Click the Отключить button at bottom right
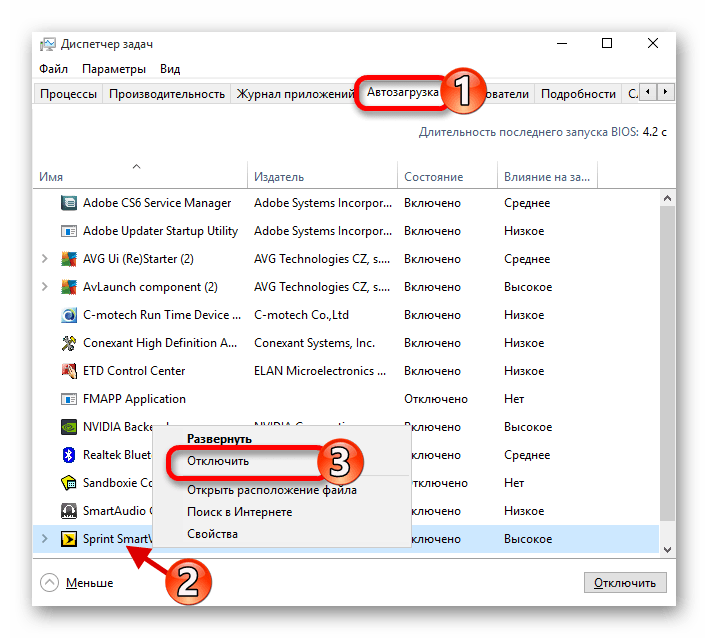Viewport: 708px width, 638px height. tap(625, 582)
